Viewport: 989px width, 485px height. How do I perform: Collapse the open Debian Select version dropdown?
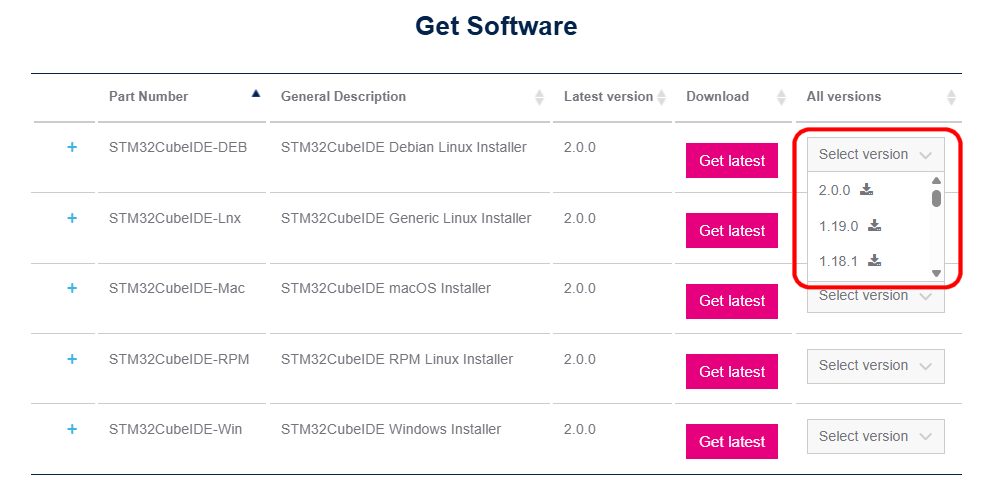coord(875,154)
